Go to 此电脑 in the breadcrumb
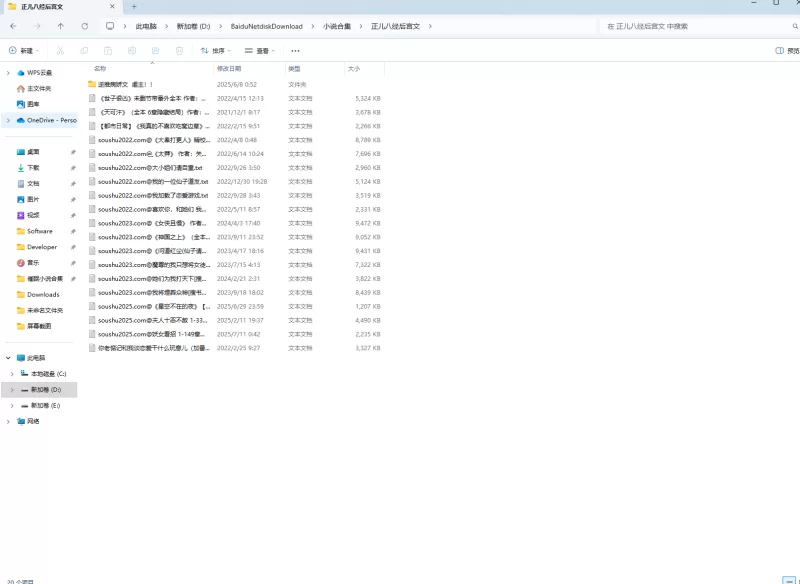800x584 pixels. pyautogui.click(x=146, y=26)
